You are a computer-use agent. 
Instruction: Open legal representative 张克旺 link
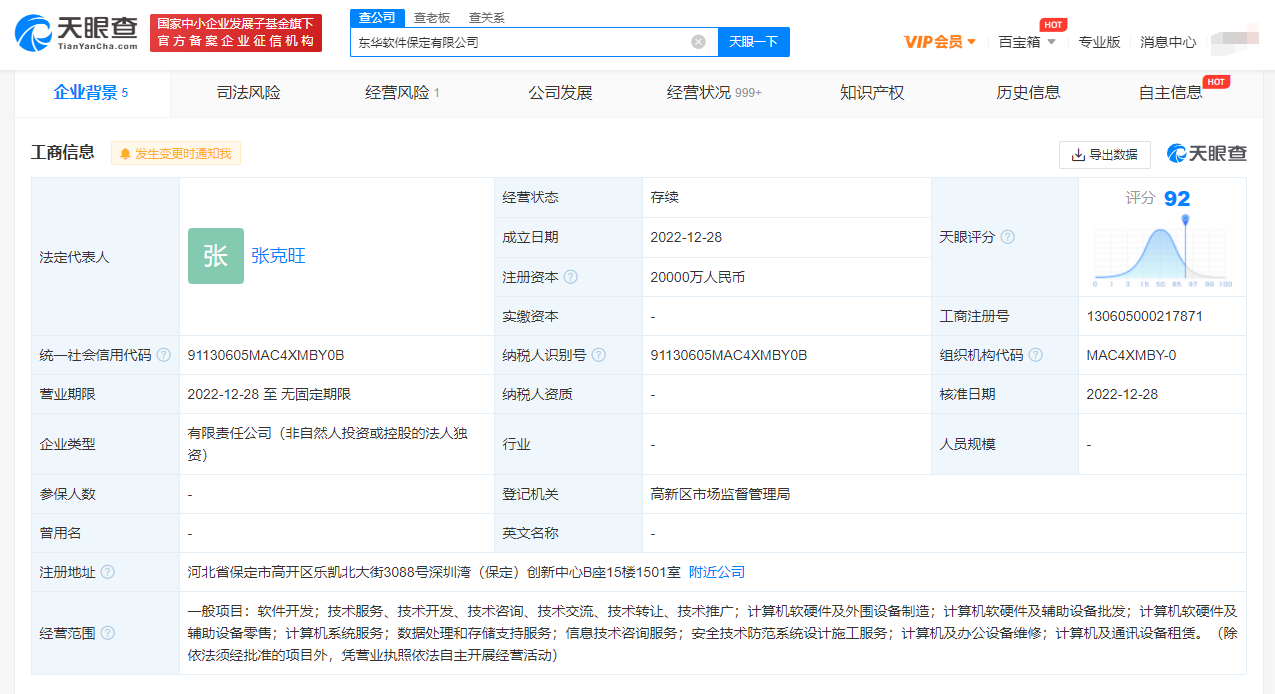[278, 256]
